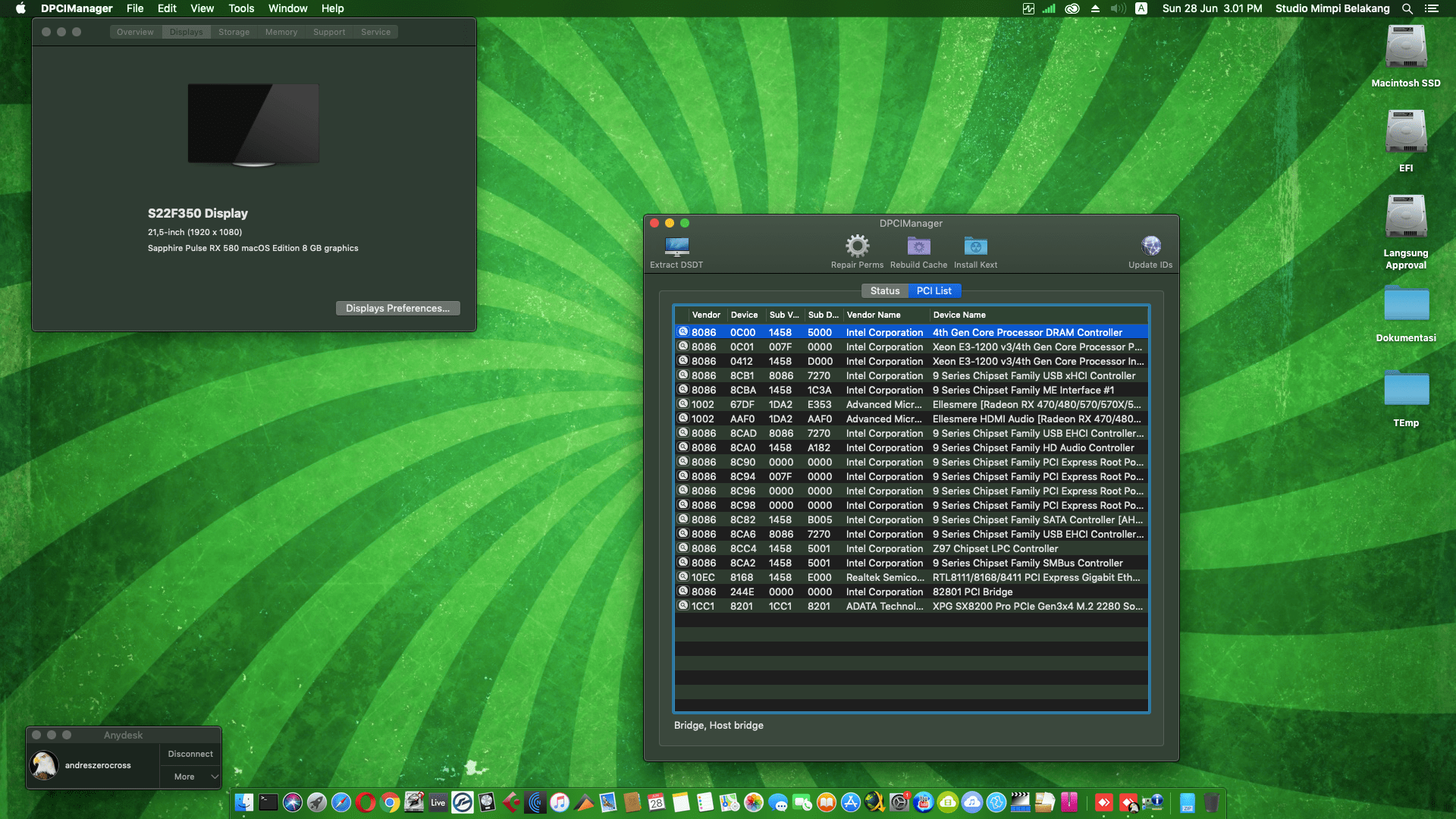Image resolution: width=1456 pixels, height=819 pixels.
Task: Open Finder from the dock
Action: tap(244, 802)
